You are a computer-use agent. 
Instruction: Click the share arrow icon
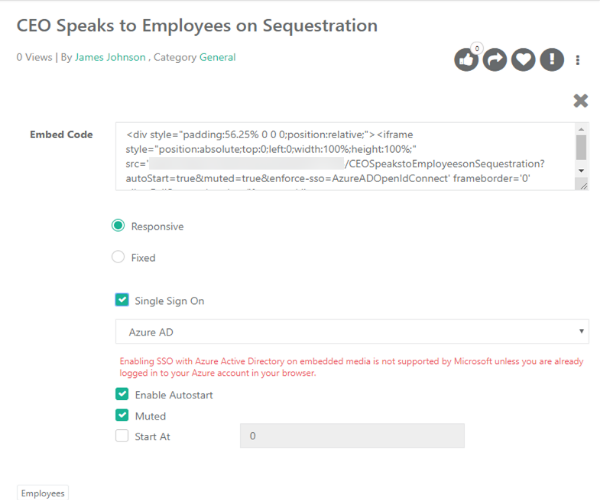[494, 60]
